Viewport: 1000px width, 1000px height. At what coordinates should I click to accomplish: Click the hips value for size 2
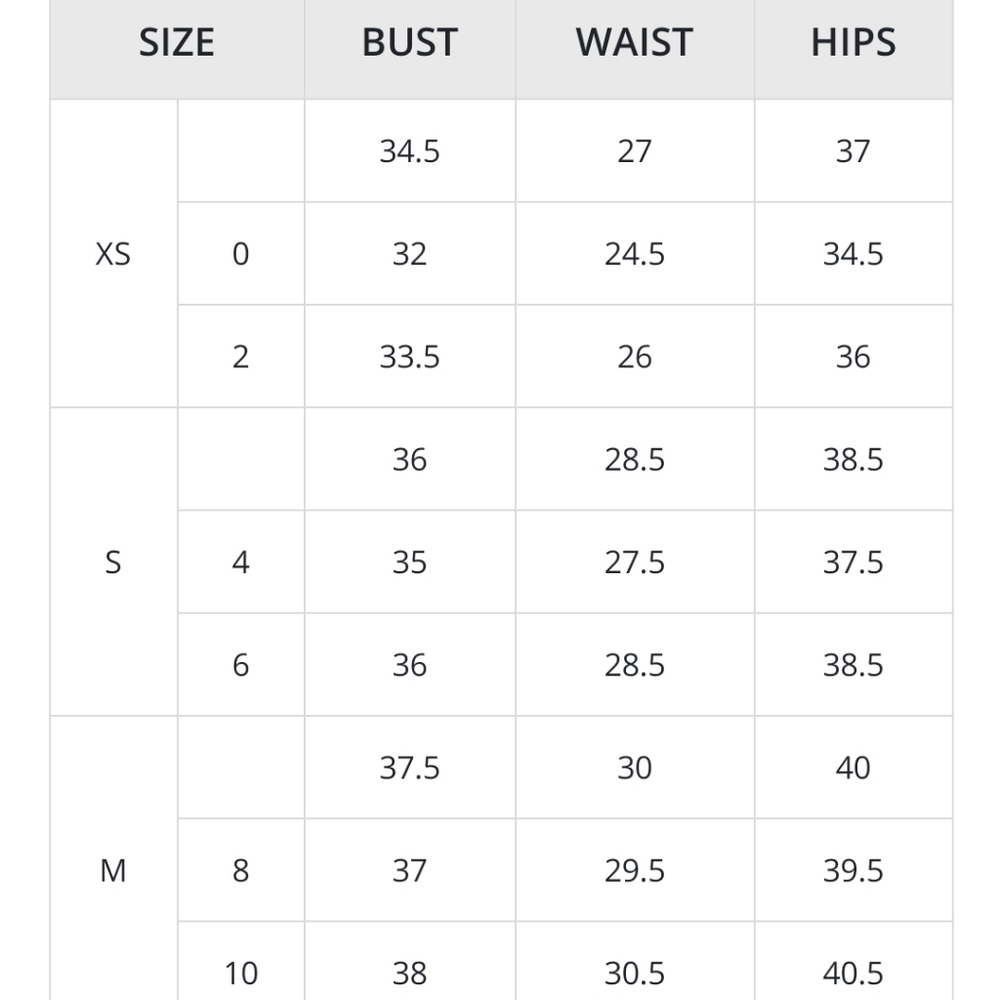pyautogui.click(x=853, y=357)
